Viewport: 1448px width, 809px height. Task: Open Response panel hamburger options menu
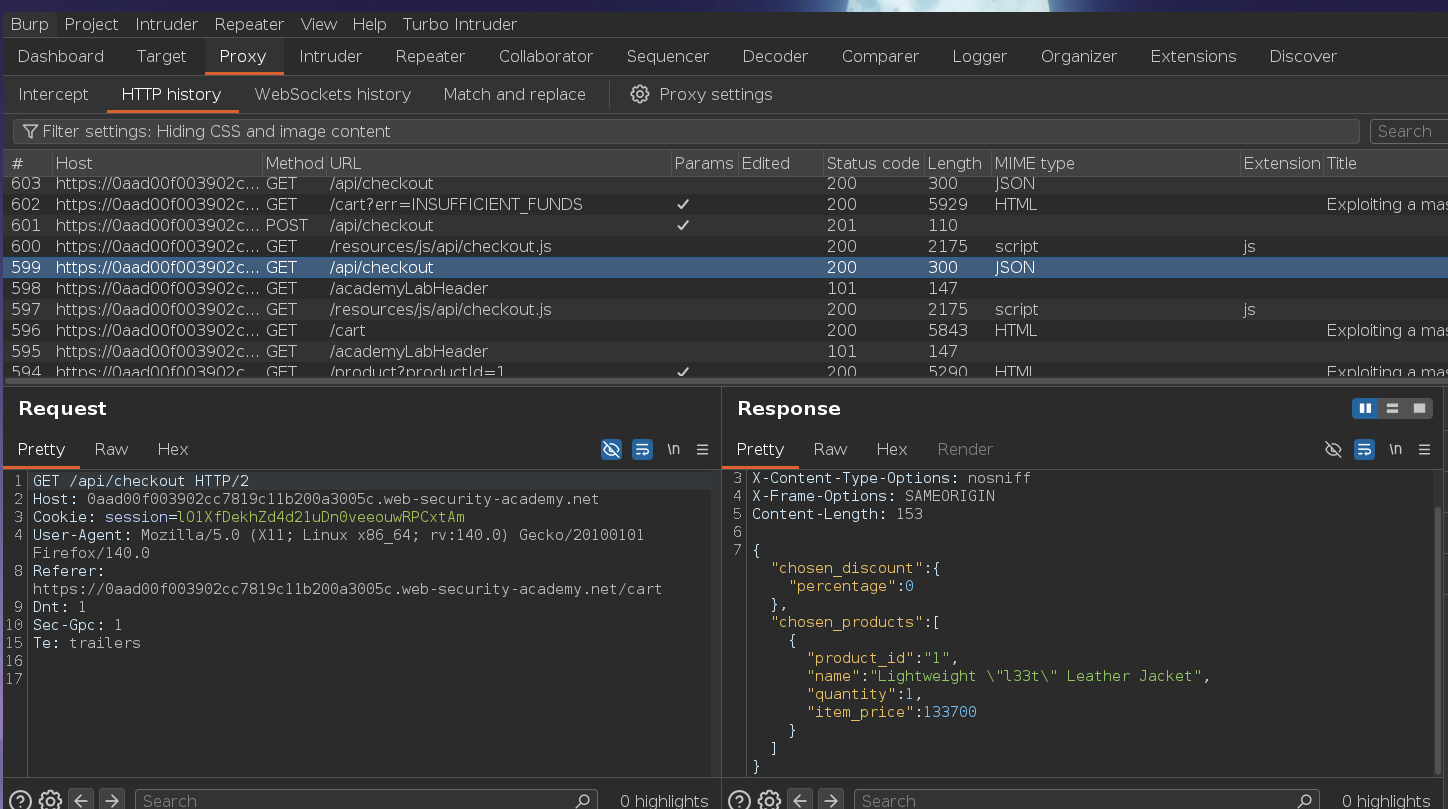1424,449
